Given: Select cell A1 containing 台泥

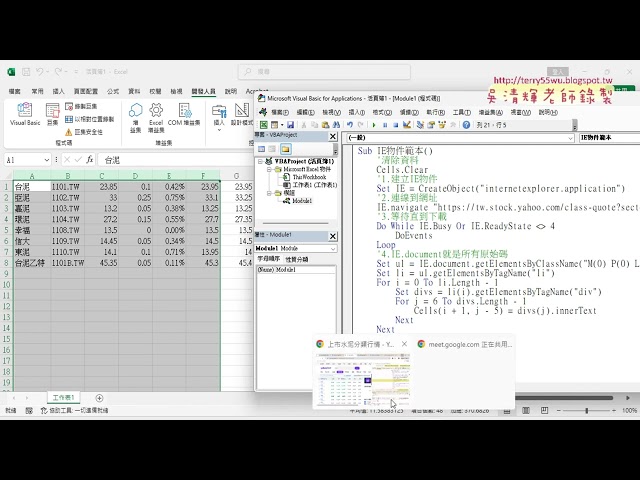Looking at the screenshot, I should [32, 187].
